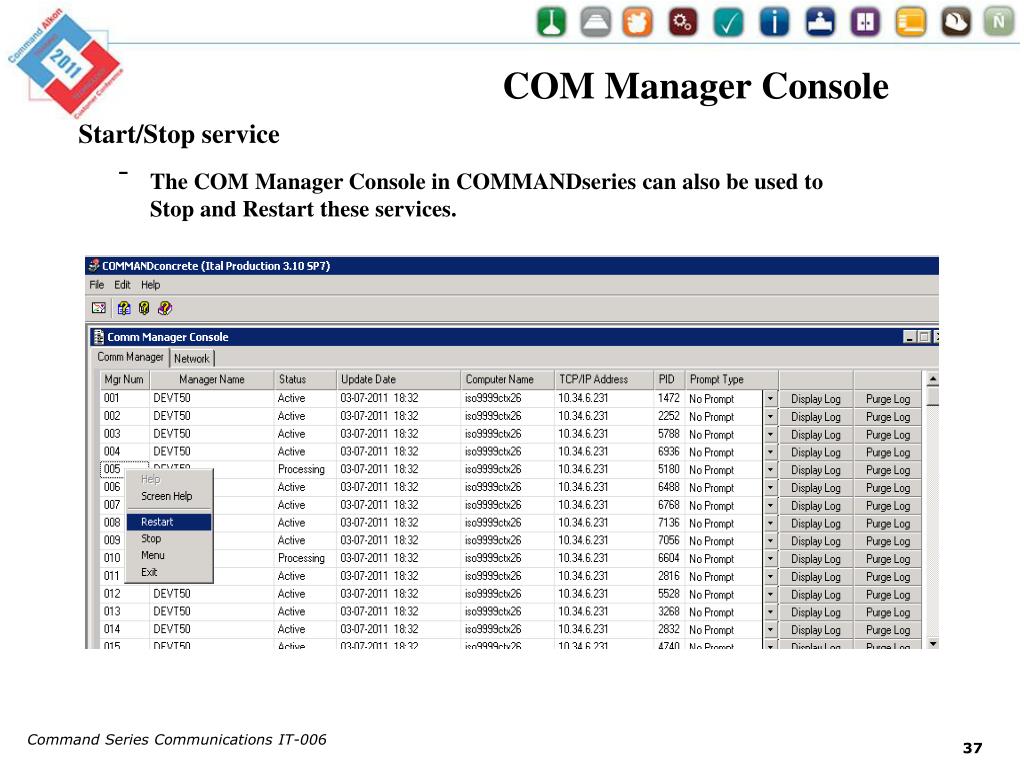Click the Mgr Num column header
The image size is (1024, 768).
coord(124,379)
